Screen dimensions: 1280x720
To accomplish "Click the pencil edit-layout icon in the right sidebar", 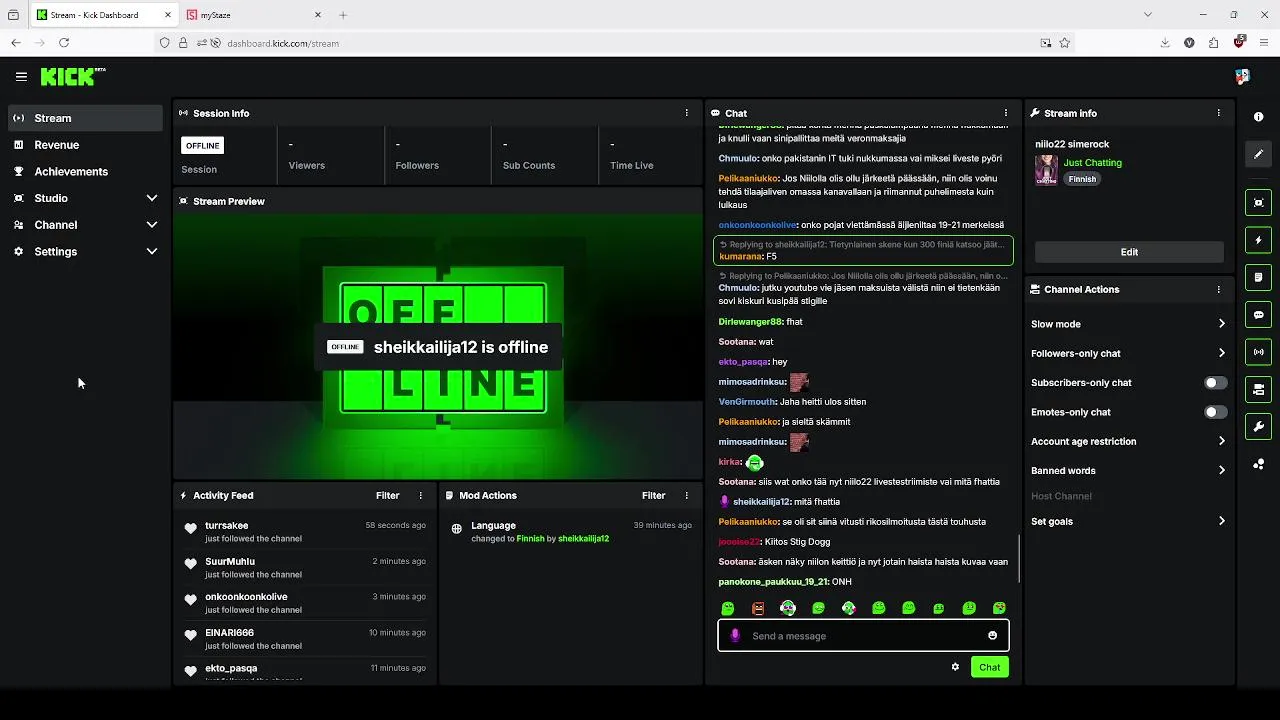I will (x=1258, y=154).
